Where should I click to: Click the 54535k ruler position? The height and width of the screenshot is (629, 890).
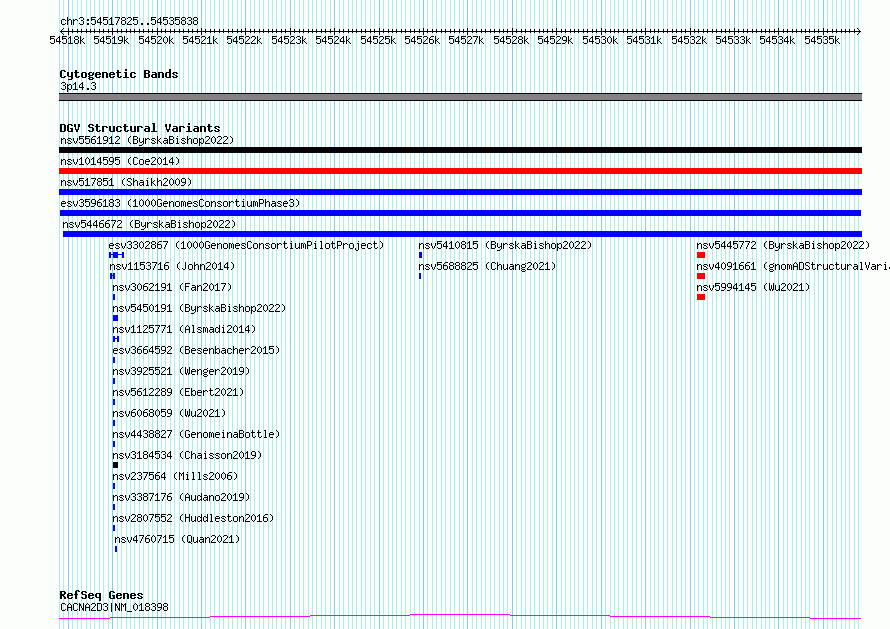[x=822, y=40]
